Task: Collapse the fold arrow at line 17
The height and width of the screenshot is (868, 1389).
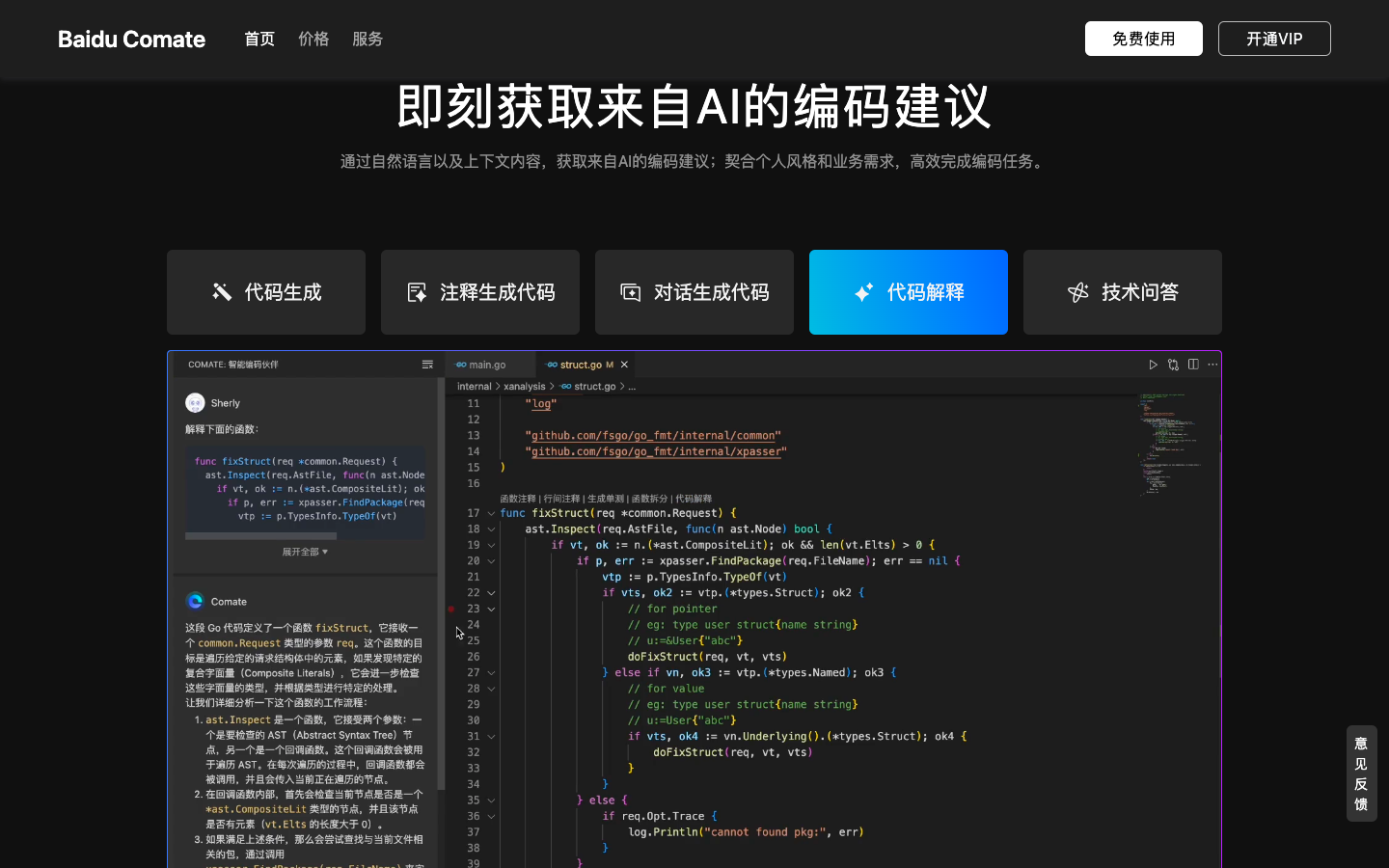Action: click(x=491, y=513)
